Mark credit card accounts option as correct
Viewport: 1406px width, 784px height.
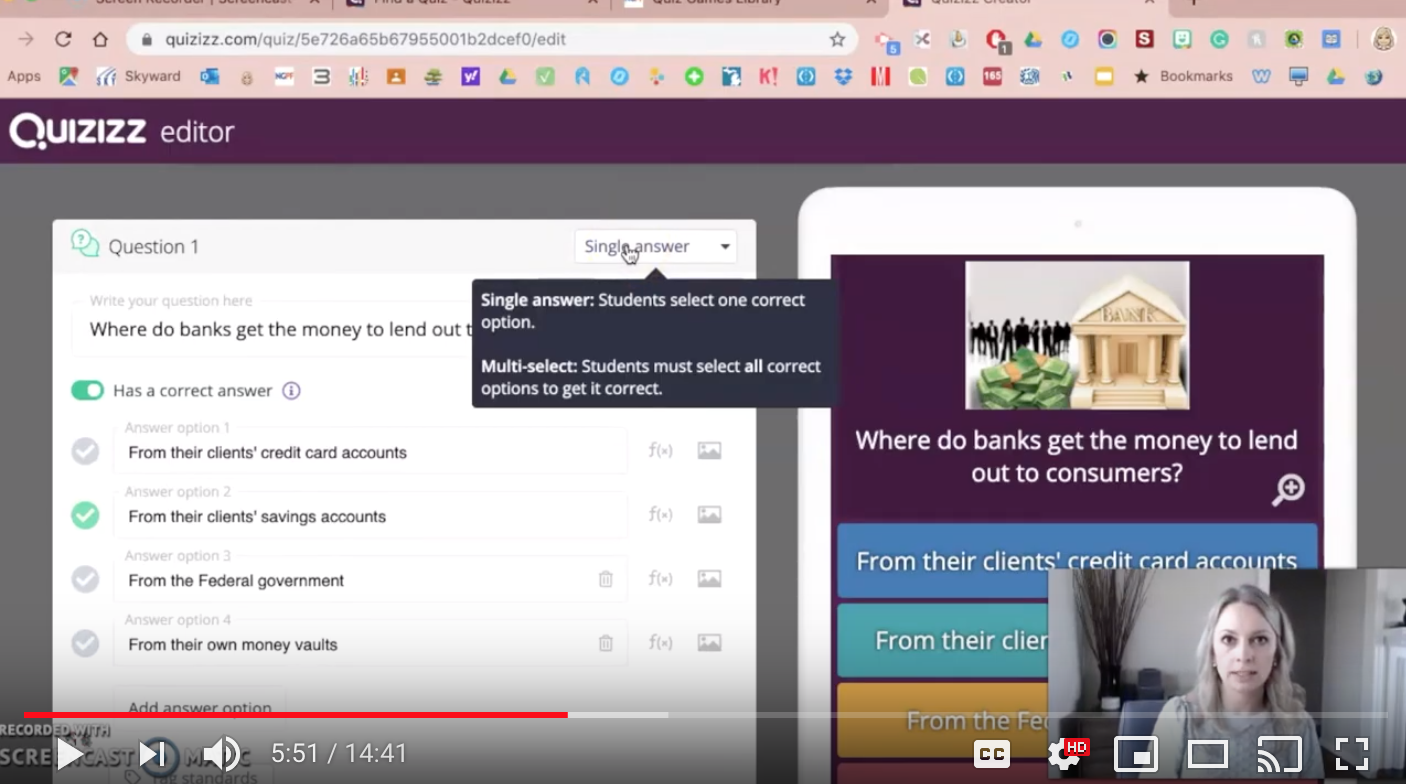click(85, 451)
